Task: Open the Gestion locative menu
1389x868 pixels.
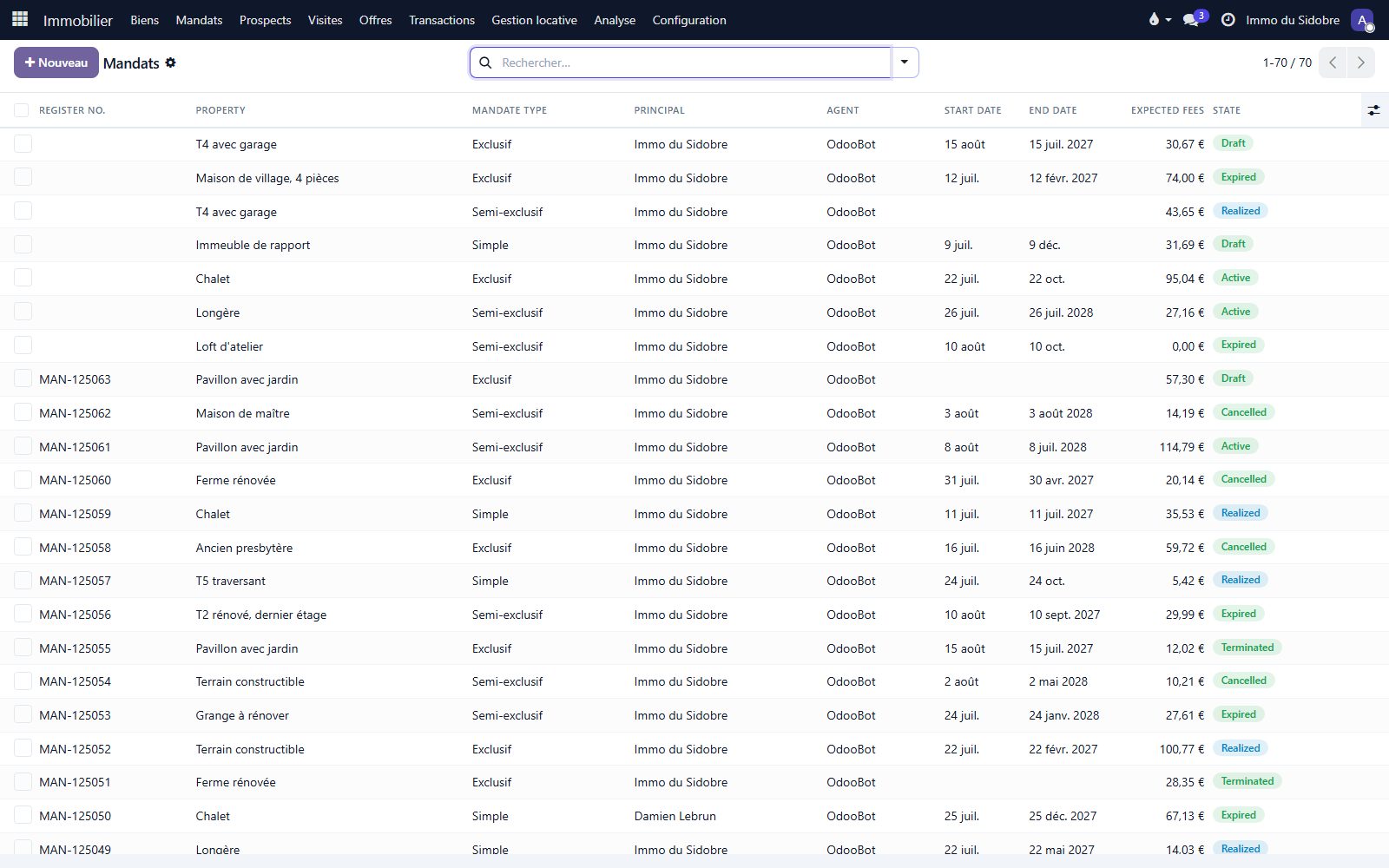Action: tap(534, 20)
